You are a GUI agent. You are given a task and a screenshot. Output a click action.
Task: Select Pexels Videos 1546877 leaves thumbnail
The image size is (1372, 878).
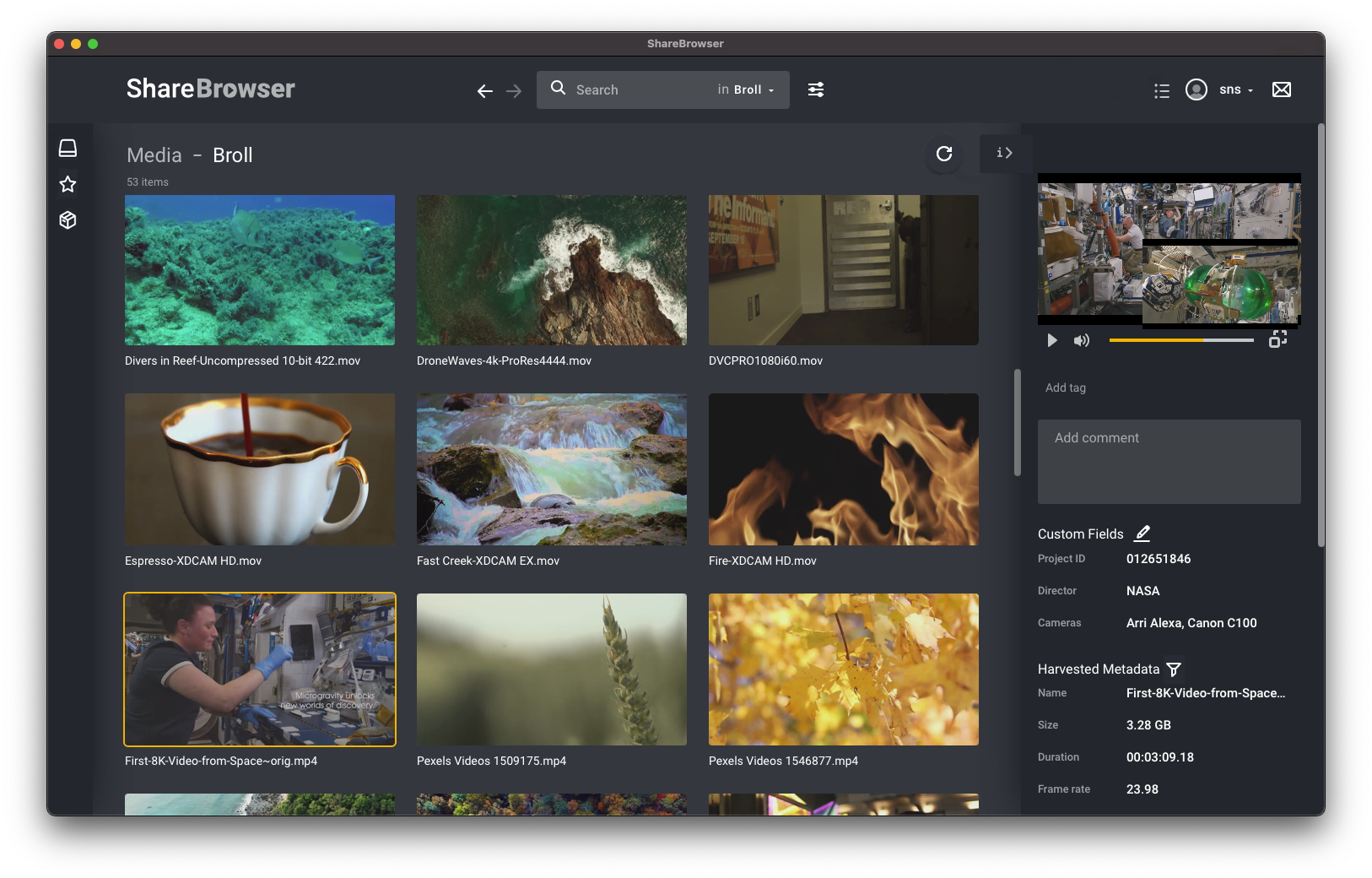click(844, 669)
